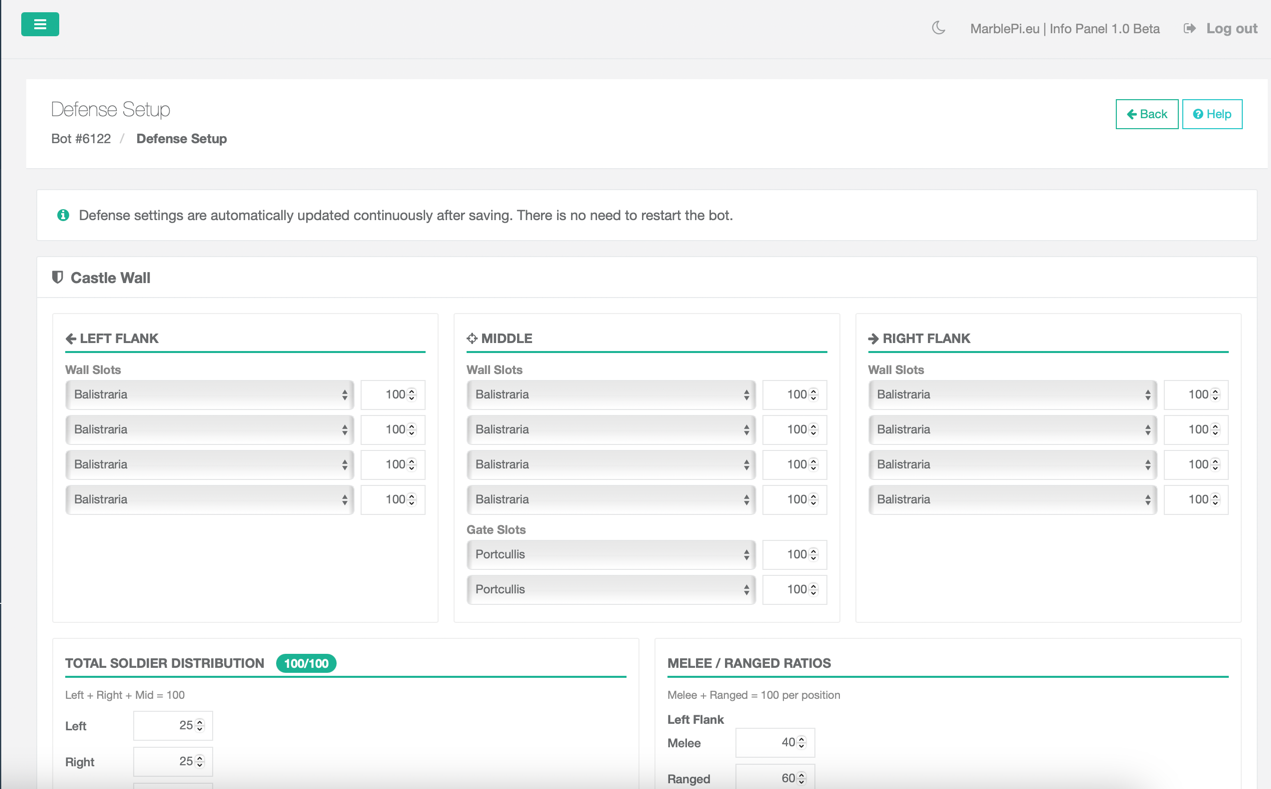
Task: Adjust the Left soldier distribution stepper
Action: 200,726
